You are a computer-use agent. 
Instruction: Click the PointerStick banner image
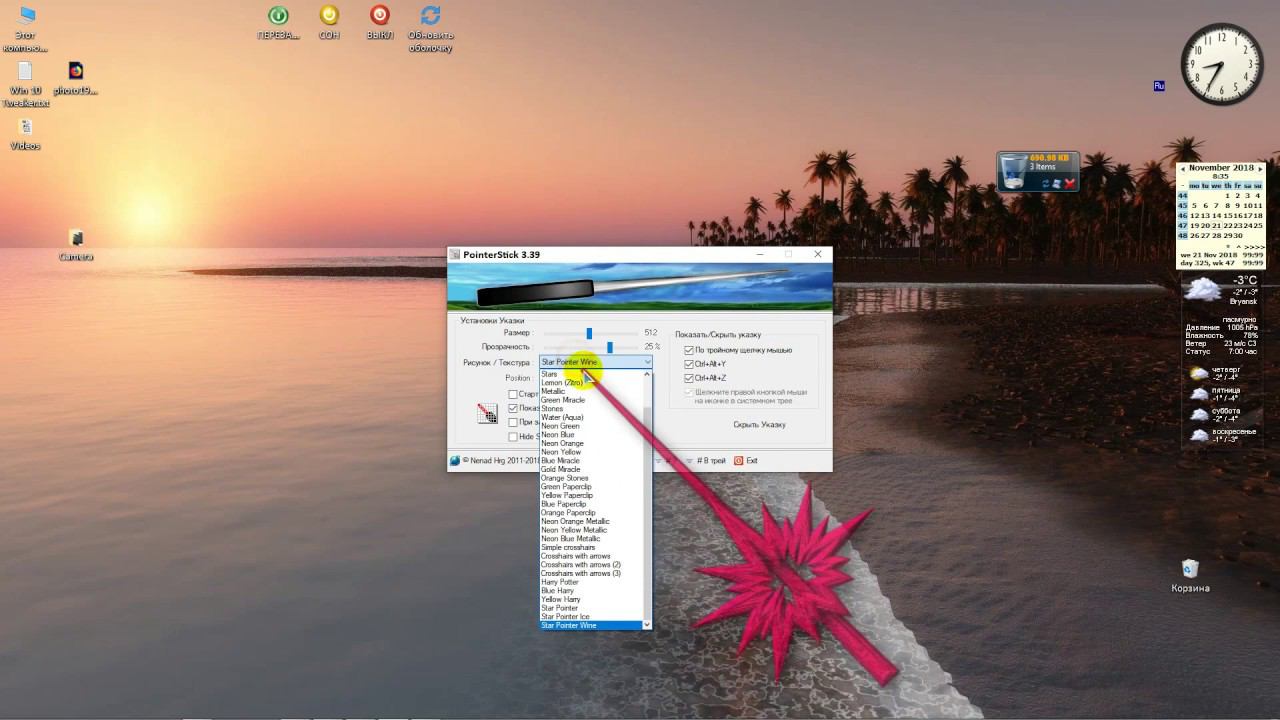click(639, 287)
